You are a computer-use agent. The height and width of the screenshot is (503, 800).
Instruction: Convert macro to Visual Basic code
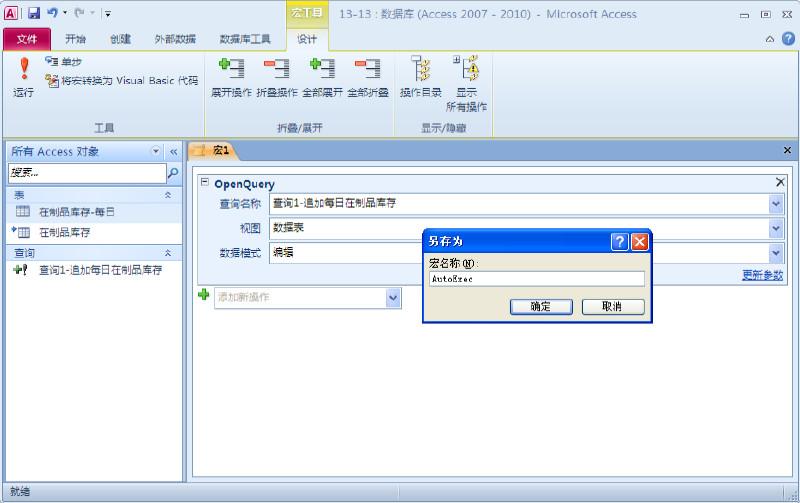pos(121,80)
